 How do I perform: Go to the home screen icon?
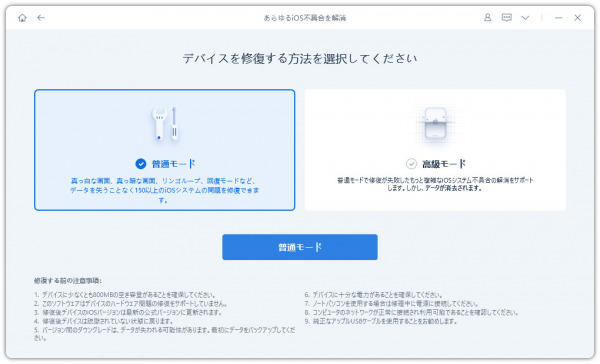(x=22, y=18)
